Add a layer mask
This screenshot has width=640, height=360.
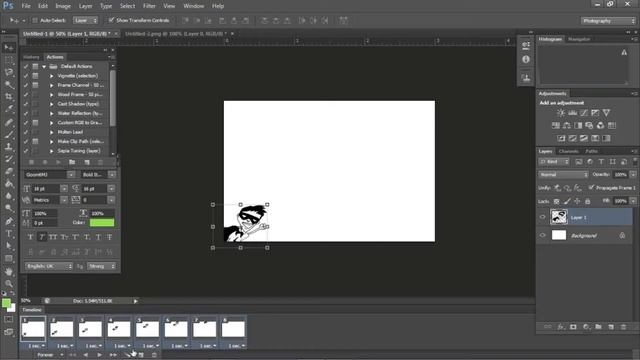[x=573, y=327]
